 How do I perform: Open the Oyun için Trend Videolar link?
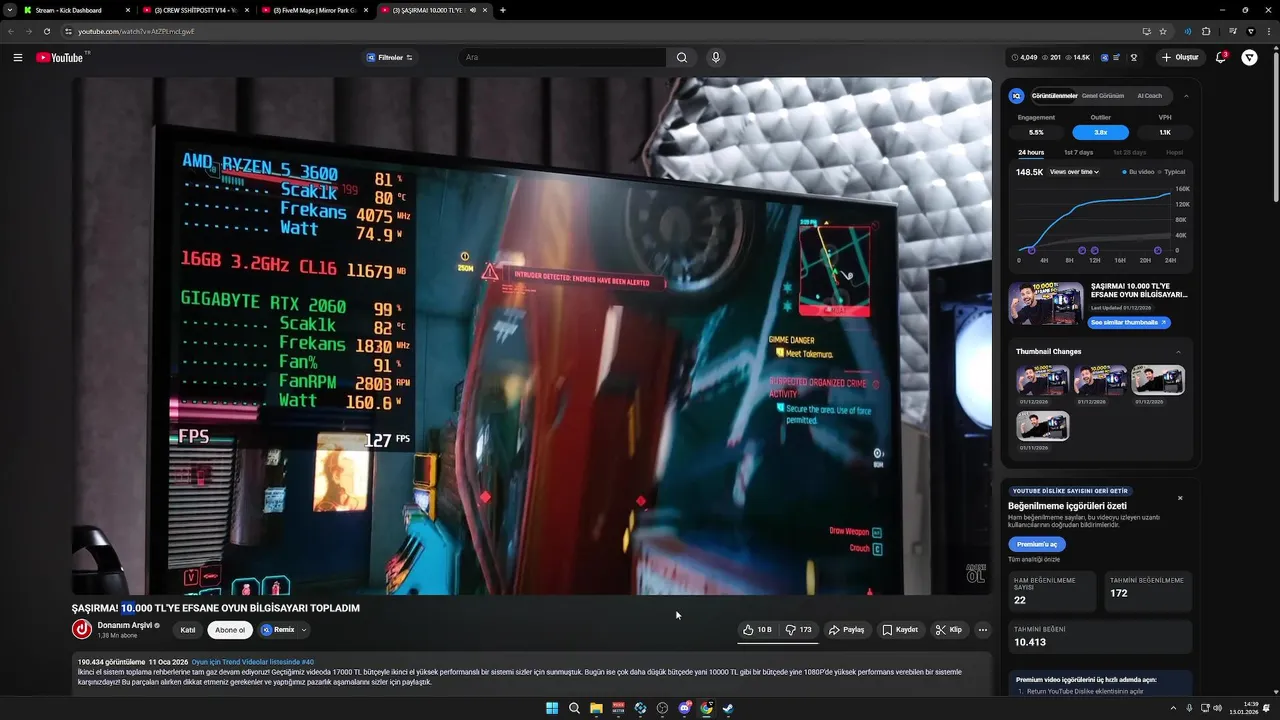click(x=252, y=662)
